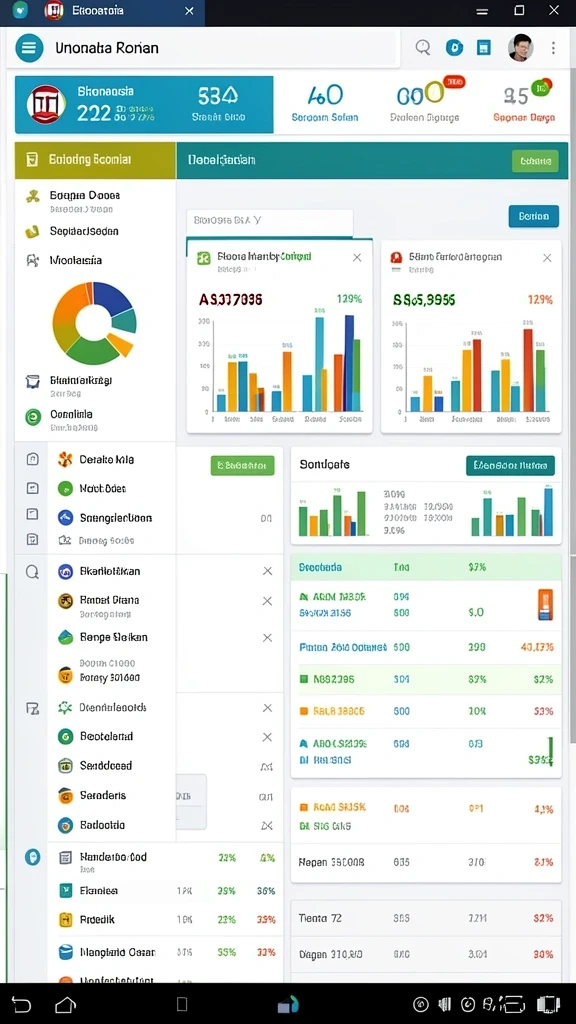Click blue icon beside Snengrieniooon
The width and height of the screenshot is (576, 1024).
pyautogui.click(x=65, y=518)
